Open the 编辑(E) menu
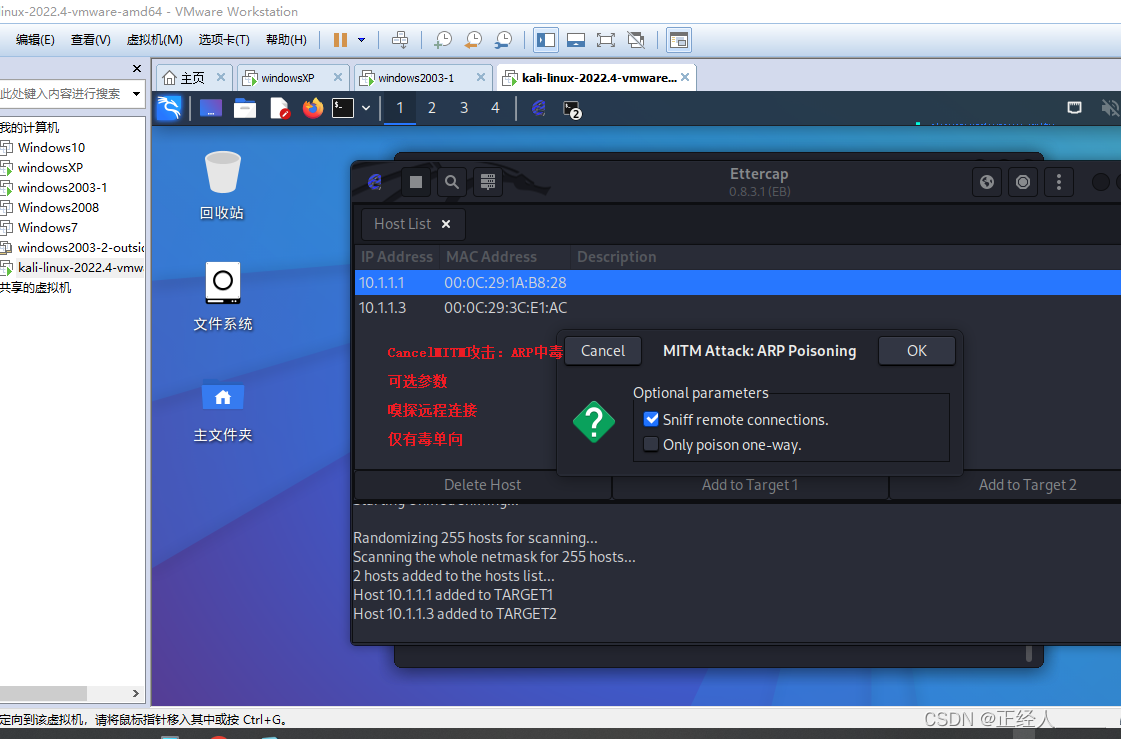This screenshot has height=739, width=1121. pyautogui.click(x=35, y=40)
